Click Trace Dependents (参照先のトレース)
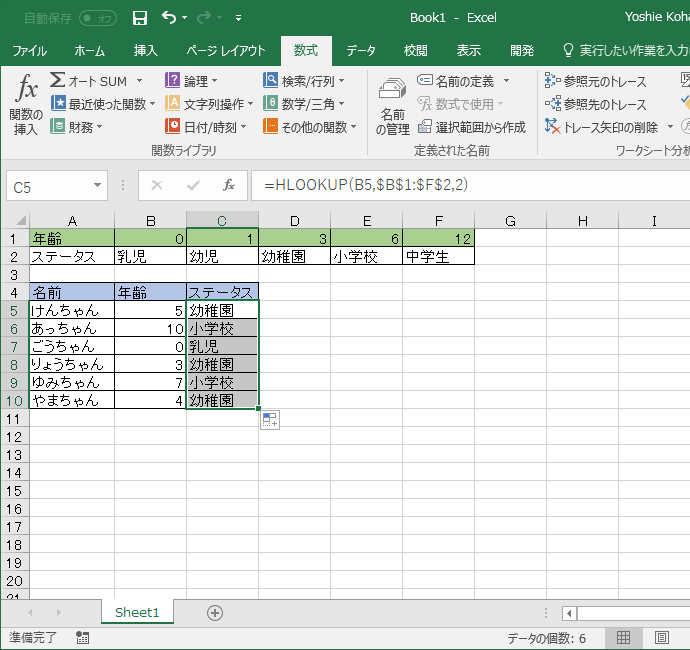690x650 pixels. pos(595,104)
